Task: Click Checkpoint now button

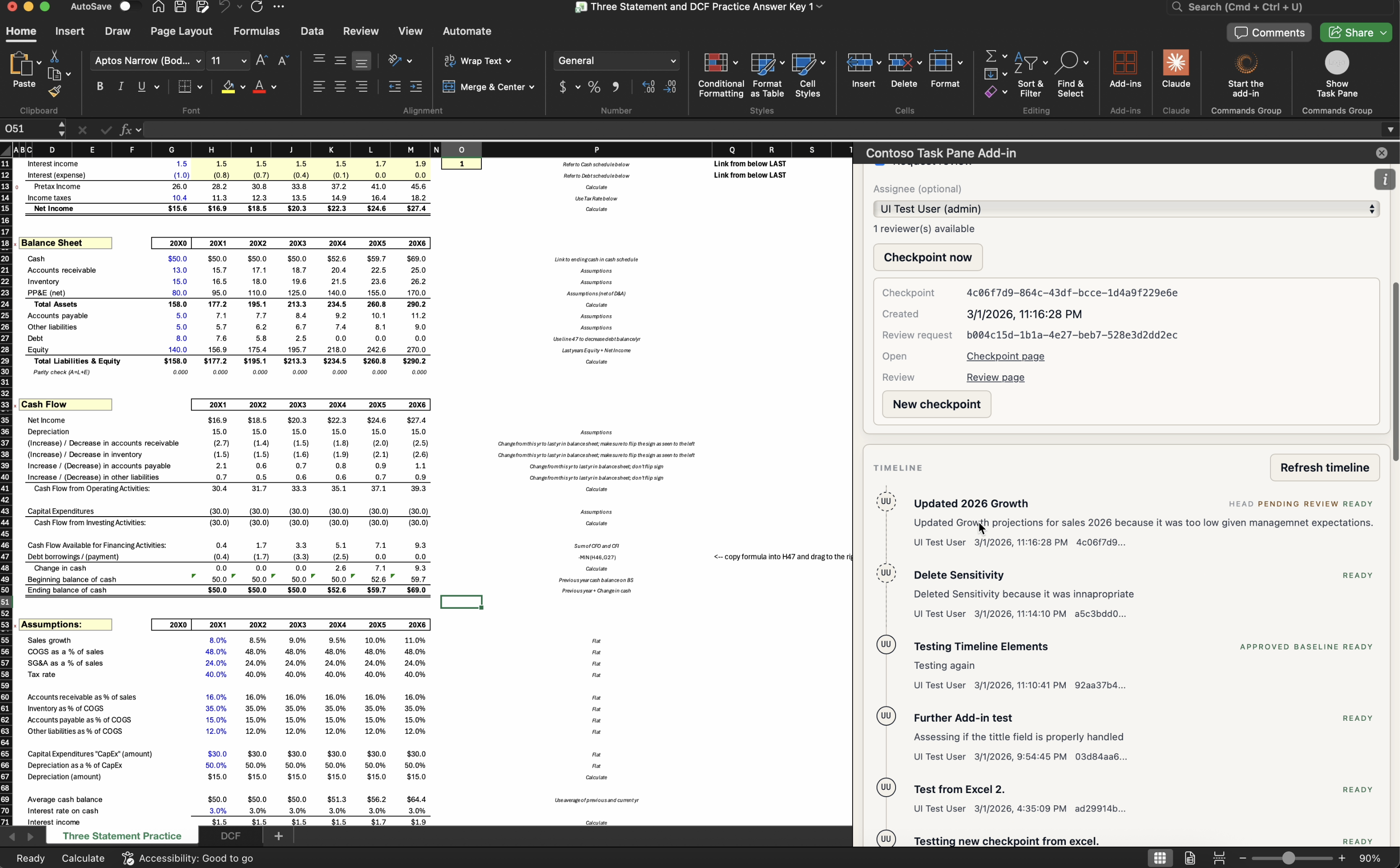Action: tap(928, 257)
